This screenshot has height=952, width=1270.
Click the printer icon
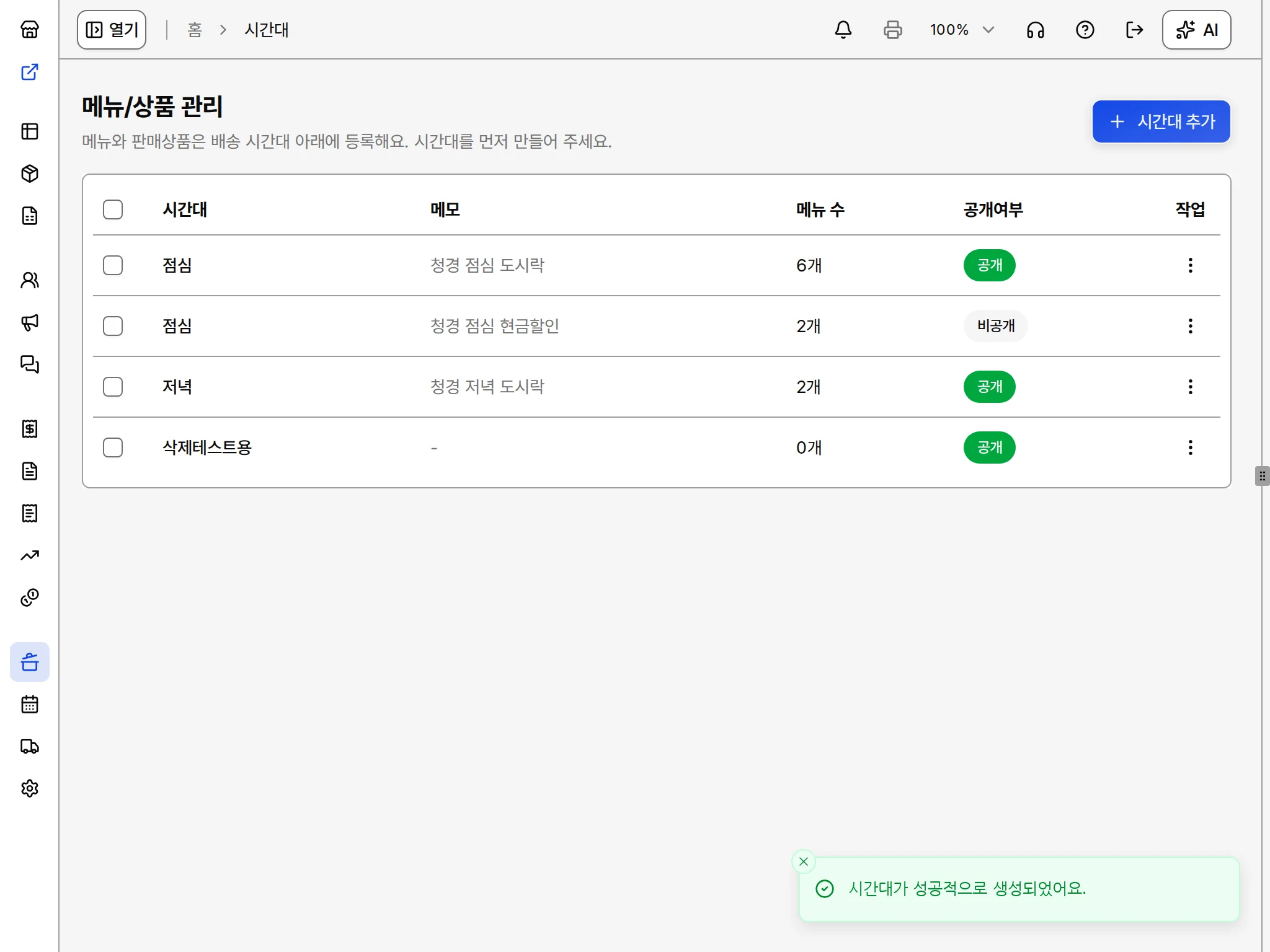892,30
